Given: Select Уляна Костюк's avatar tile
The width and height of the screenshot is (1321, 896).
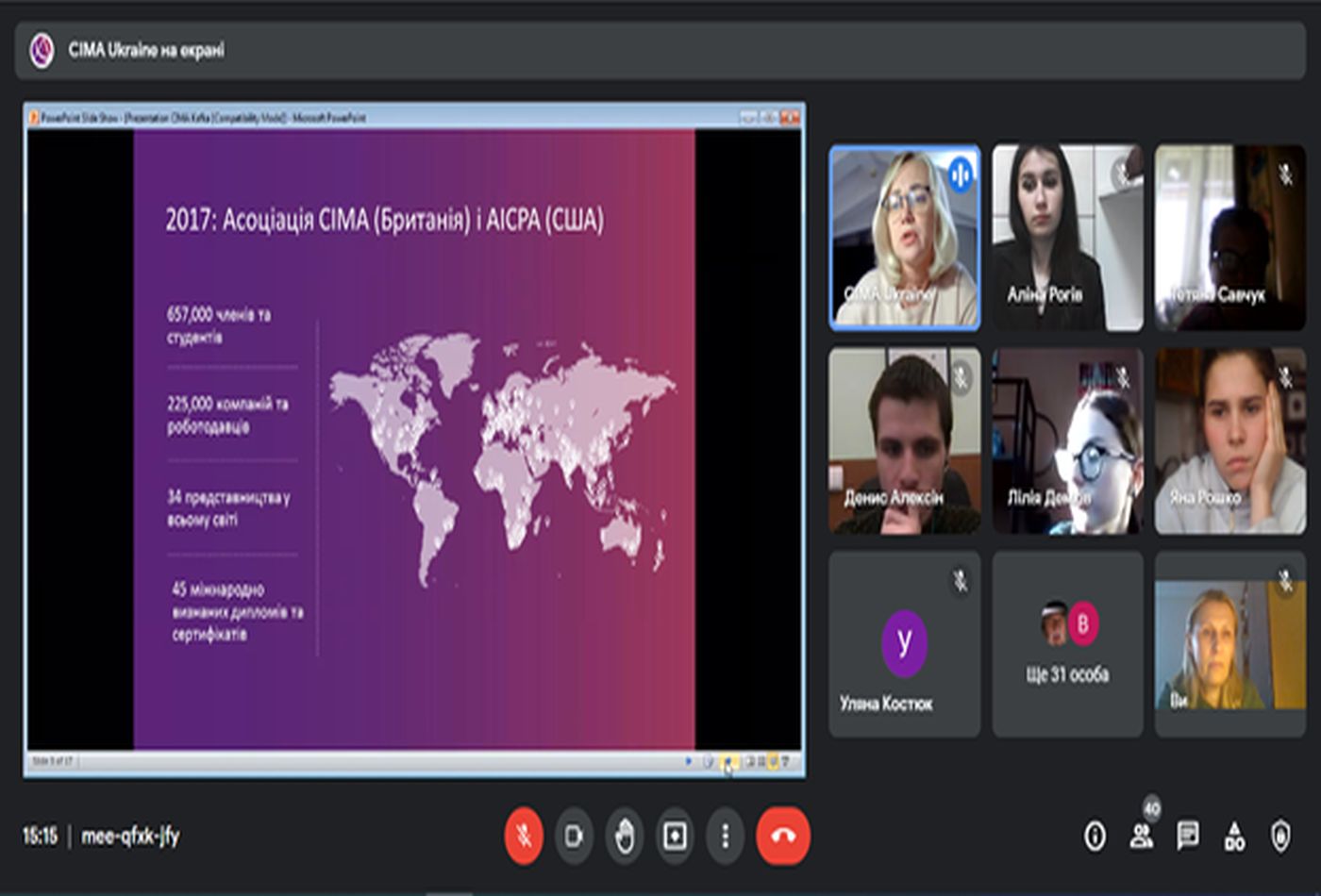Looking at the screenshot, I should (904, 644).
